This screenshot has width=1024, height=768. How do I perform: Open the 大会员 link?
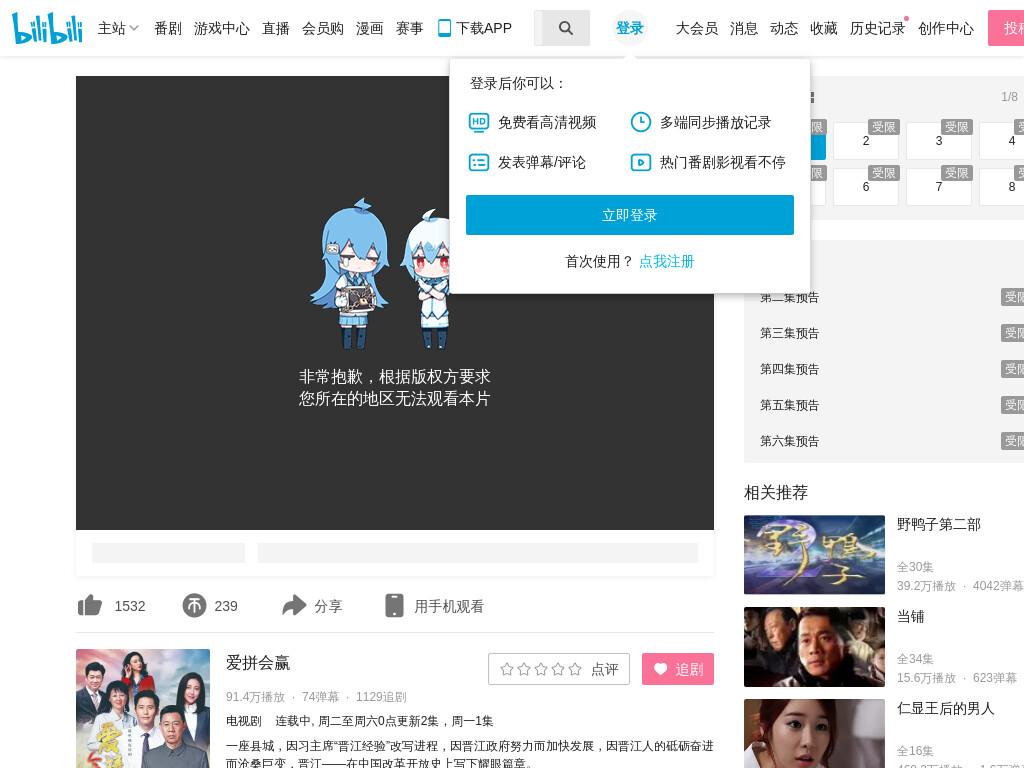(x=697, y=28)
